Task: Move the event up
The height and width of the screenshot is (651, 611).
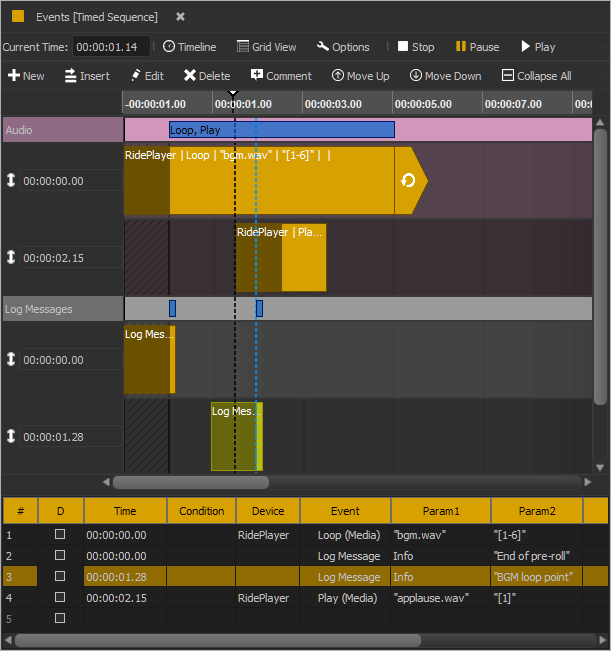Action: [x=338, y=76]
